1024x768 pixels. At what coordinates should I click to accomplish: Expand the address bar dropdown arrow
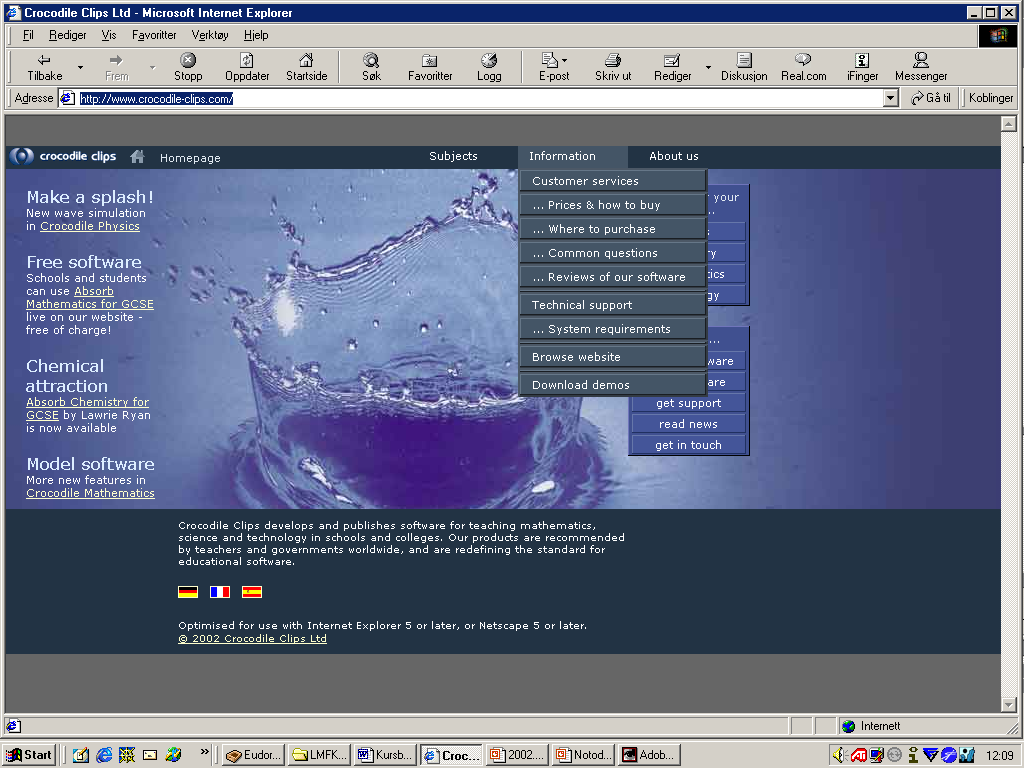(891, 98)
